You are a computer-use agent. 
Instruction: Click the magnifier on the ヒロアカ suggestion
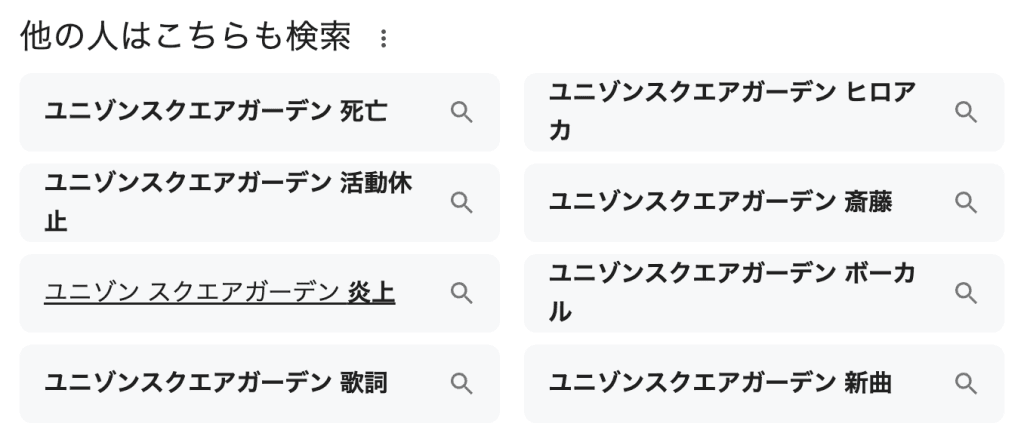(965, 112)
